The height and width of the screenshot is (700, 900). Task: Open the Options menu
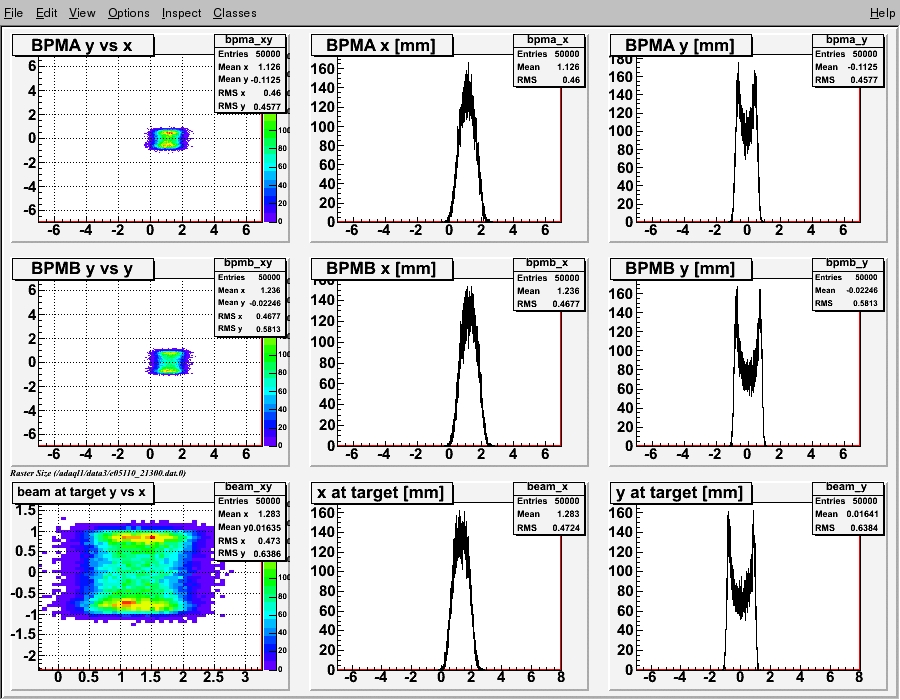(x=129, y=13)
